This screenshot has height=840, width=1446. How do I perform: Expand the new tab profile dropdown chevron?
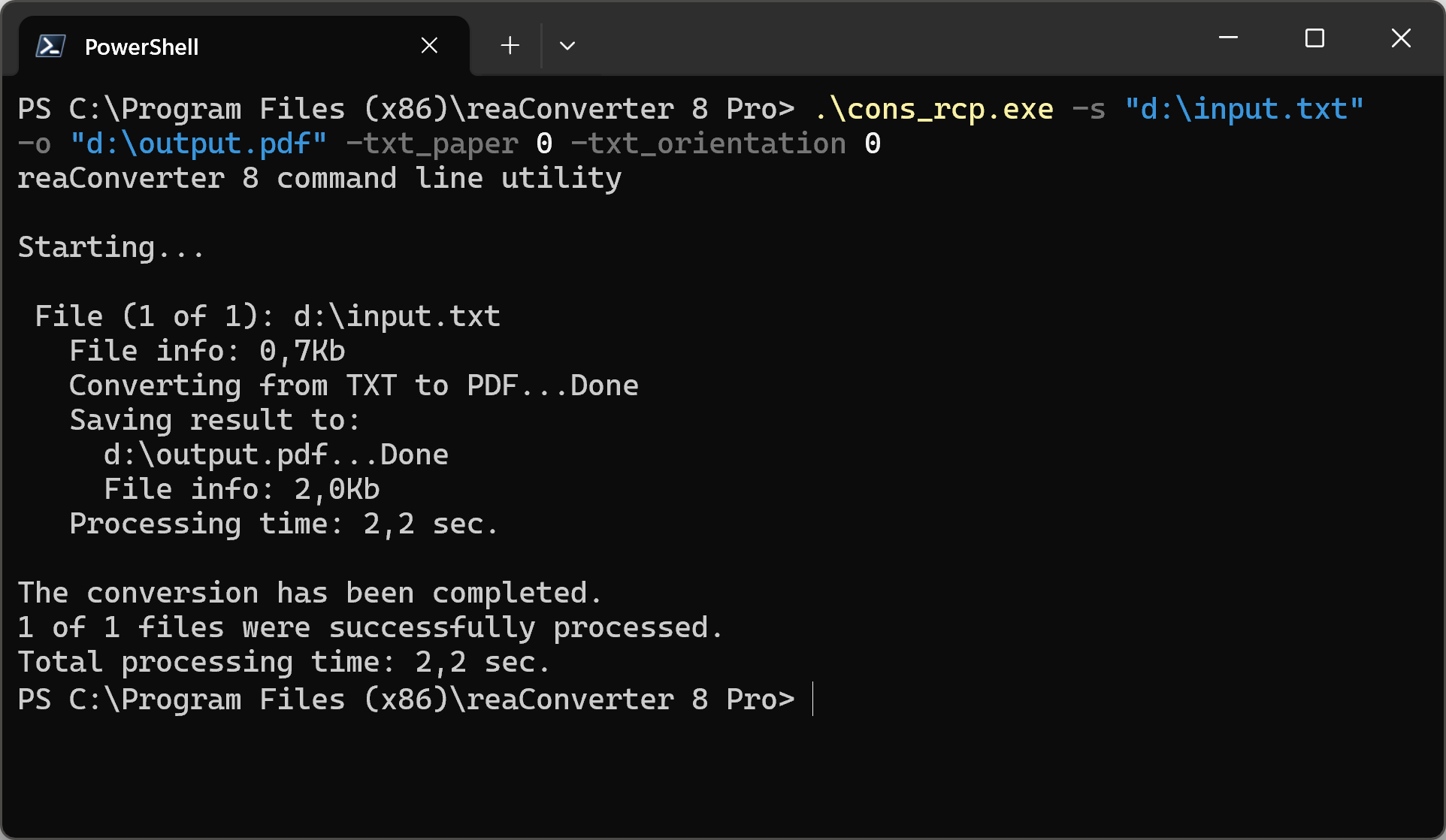567,46
